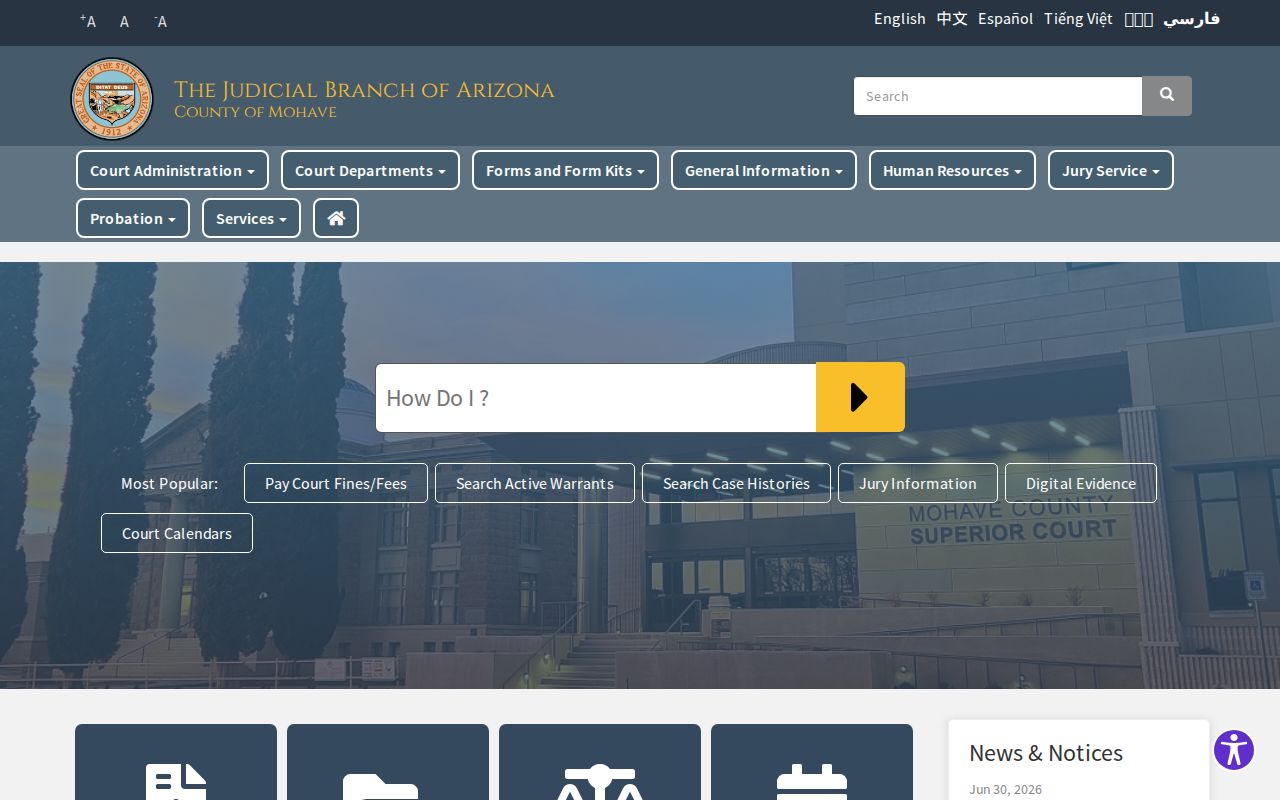Image resolution: width=1280 pixels, height=800 pixels.
Task: Expand the Probation menu
Action: click(x=133, y=218)
